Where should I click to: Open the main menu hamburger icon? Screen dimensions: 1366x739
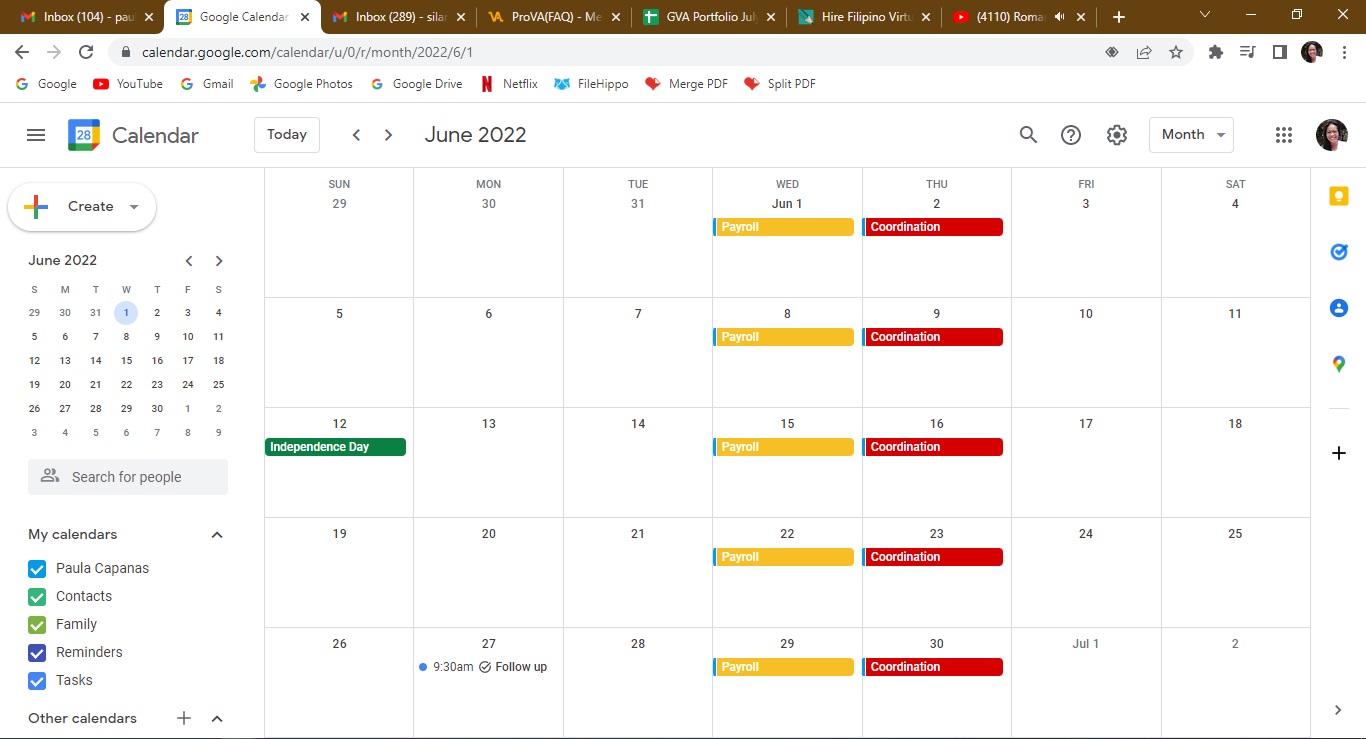click(x=36, y=135)
